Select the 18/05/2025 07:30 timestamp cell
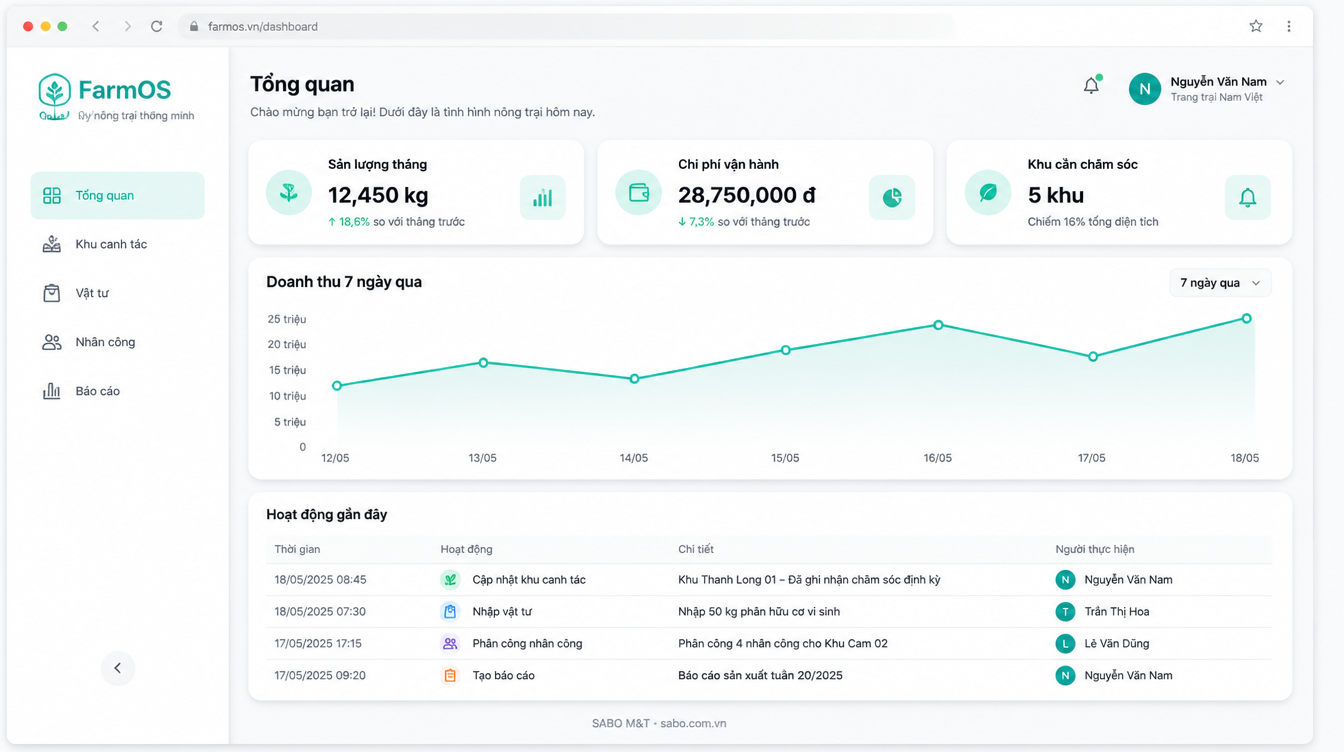Image resolution: width=1344 pixels, height=752 pixels. 320,612
